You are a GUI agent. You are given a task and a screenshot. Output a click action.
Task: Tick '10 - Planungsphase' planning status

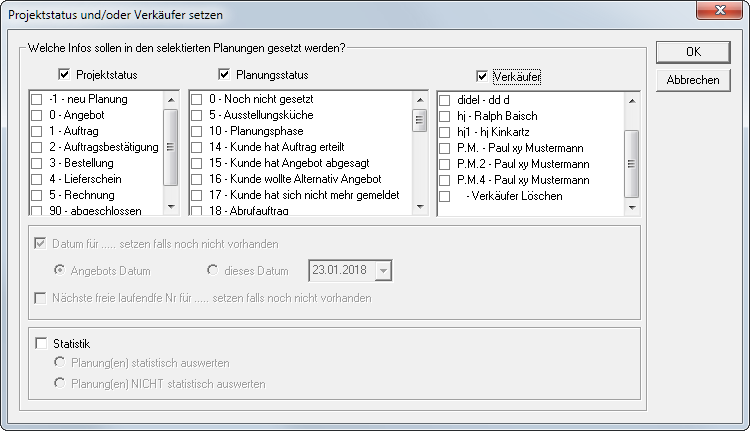(x=197, y=131)
